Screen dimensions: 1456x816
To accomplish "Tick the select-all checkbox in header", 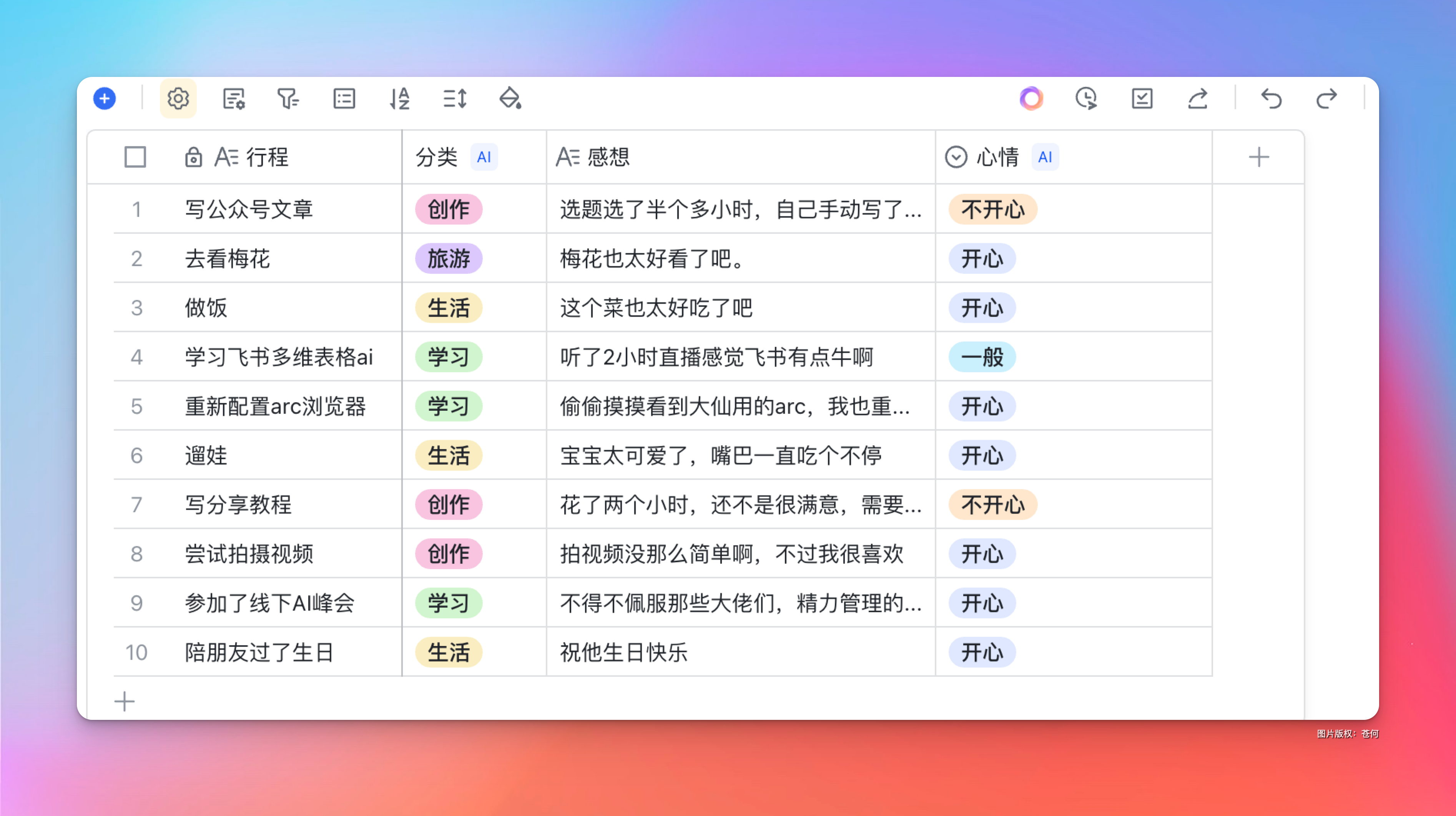I will point(135,157).
